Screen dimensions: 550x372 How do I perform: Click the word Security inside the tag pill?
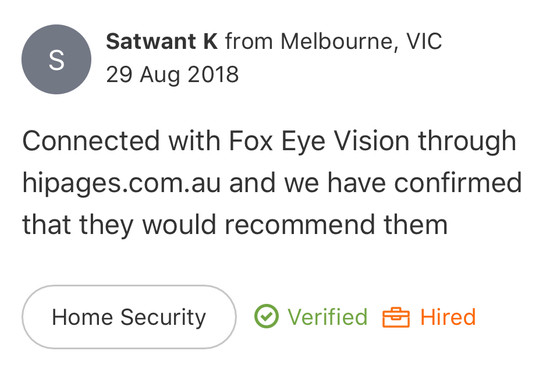pyautogui.click(x=163, y=318)
